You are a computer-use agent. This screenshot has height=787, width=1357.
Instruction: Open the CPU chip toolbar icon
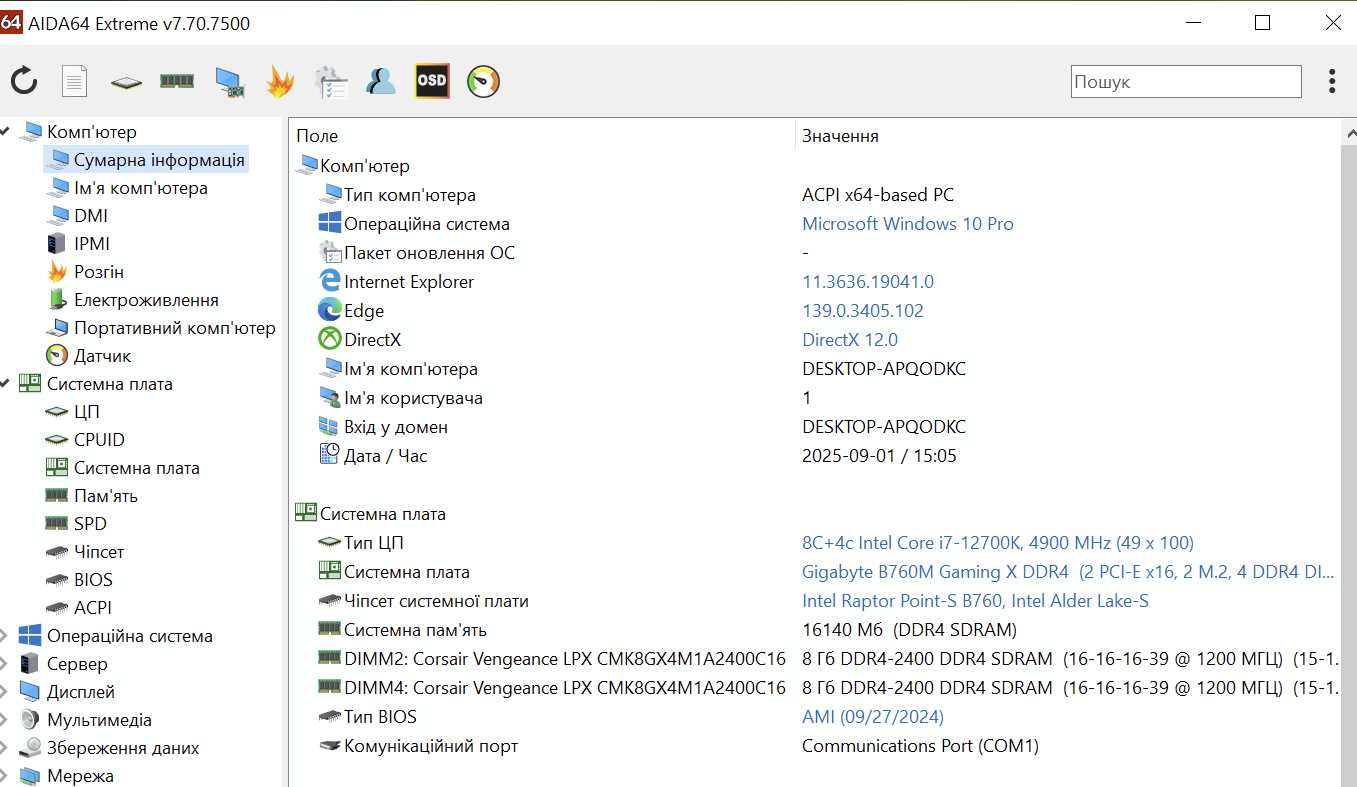pyautogui.click(x=126, y=82)
